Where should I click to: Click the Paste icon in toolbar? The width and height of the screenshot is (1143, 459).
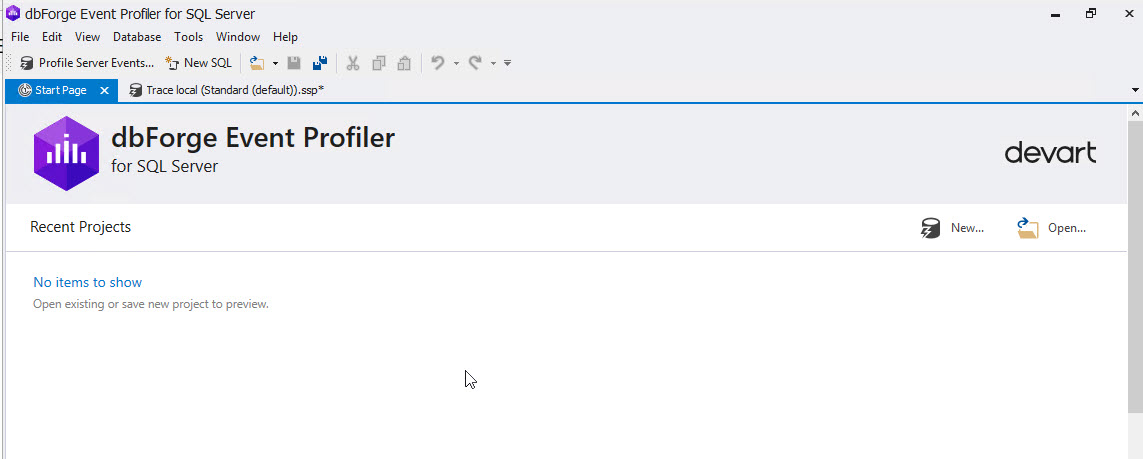(x=404, y=63)
